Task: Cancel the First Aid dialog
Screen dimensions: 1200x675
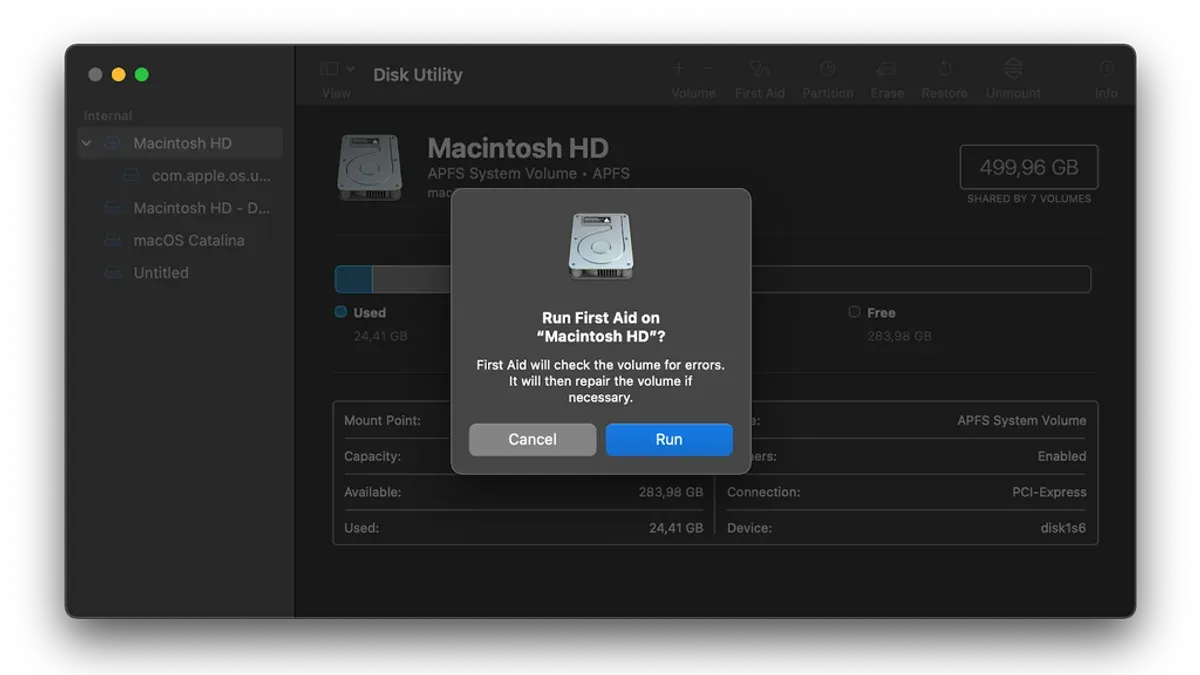Action: point(532,439)
